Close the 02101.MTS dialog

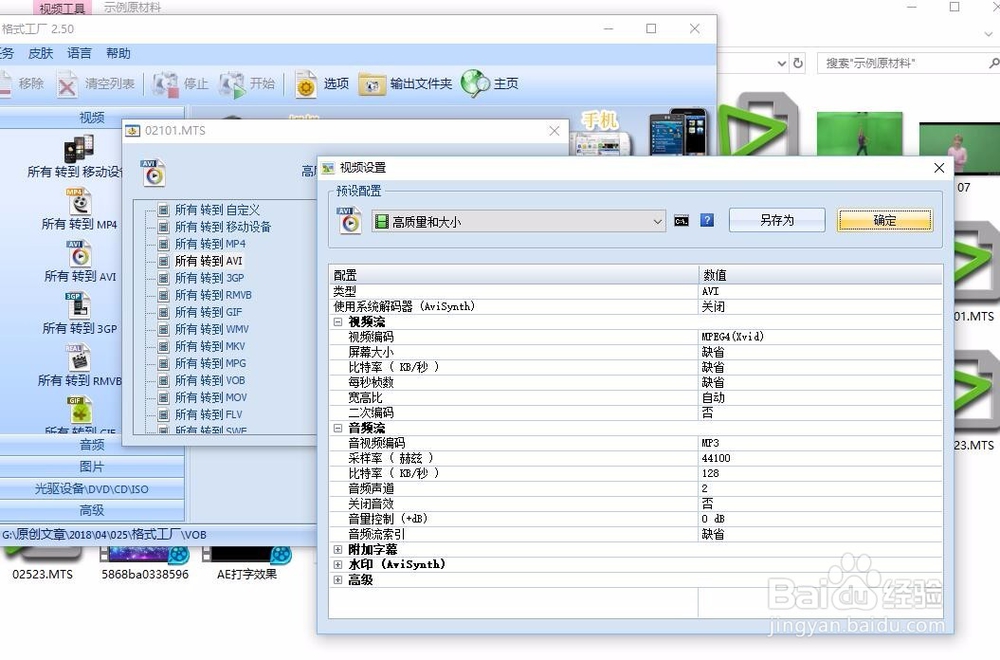[x=554, y=131]
